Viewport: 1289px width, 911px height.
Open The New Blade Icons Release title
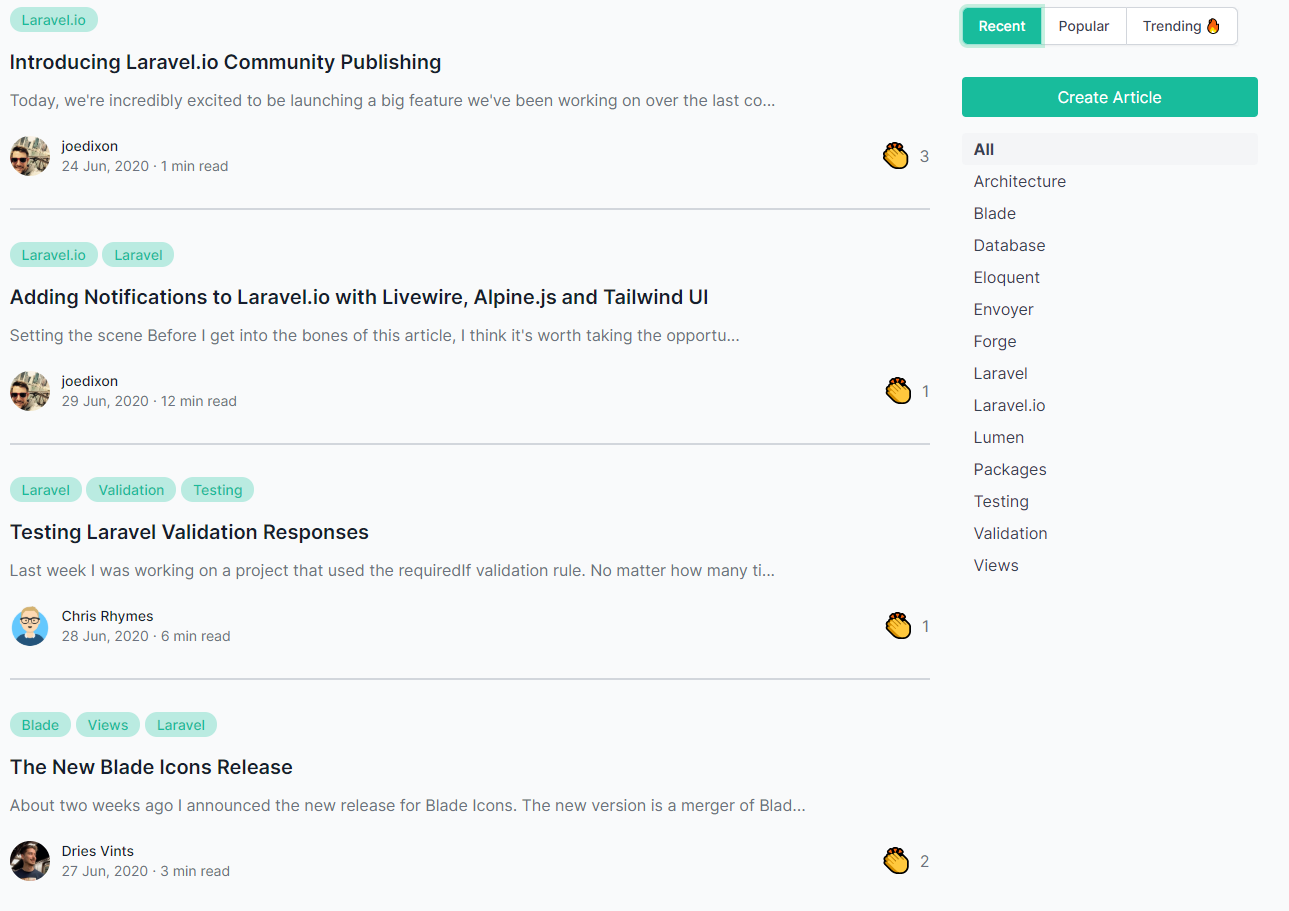[151, 767]
